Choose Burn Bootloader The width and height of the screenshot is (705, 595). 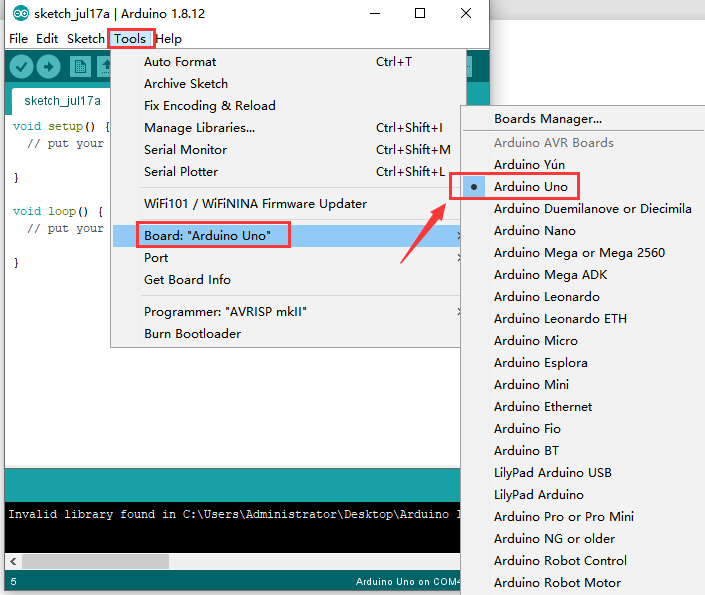(x=286, y=334)
